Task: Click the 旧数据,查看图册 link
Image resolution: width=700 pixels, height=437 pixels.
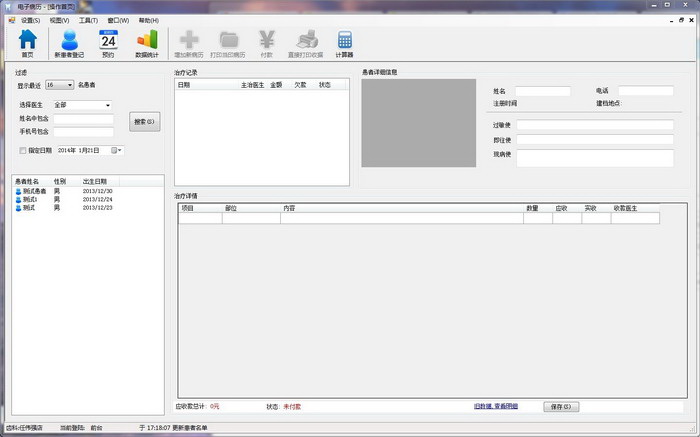Action: click(496, 407)
